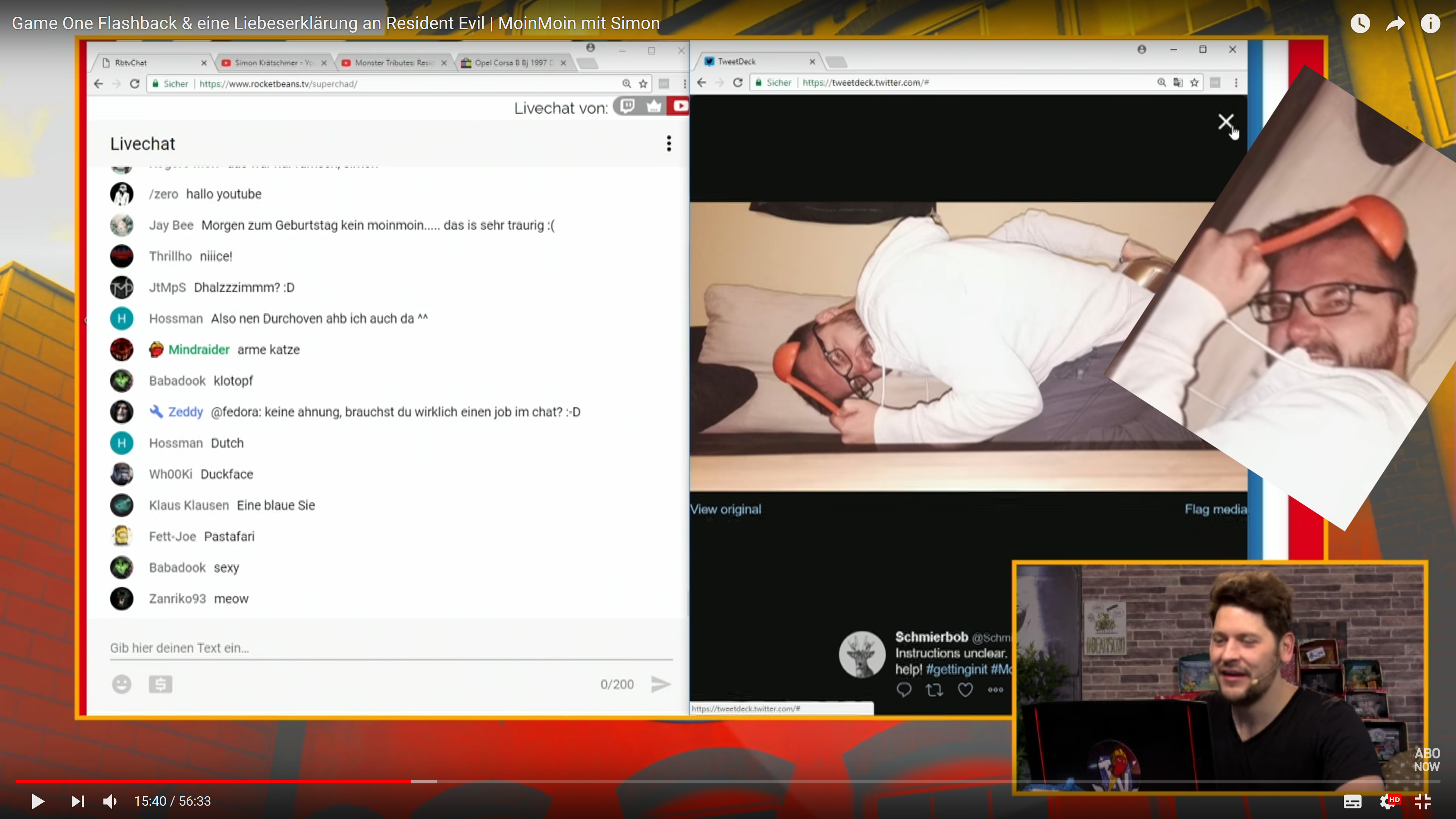Click the Watch later clock icon
Image resolution: width=1456 pixels, height=819 pixels.
[x=1360, y=23]
